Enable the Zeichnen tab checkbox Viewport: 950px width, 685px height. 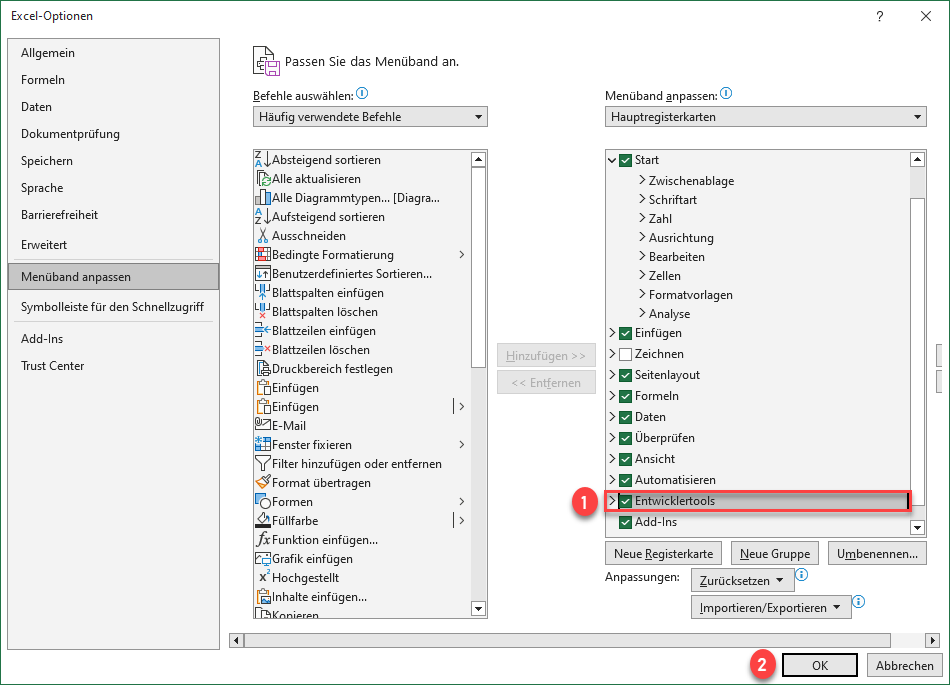pos(625,354)
